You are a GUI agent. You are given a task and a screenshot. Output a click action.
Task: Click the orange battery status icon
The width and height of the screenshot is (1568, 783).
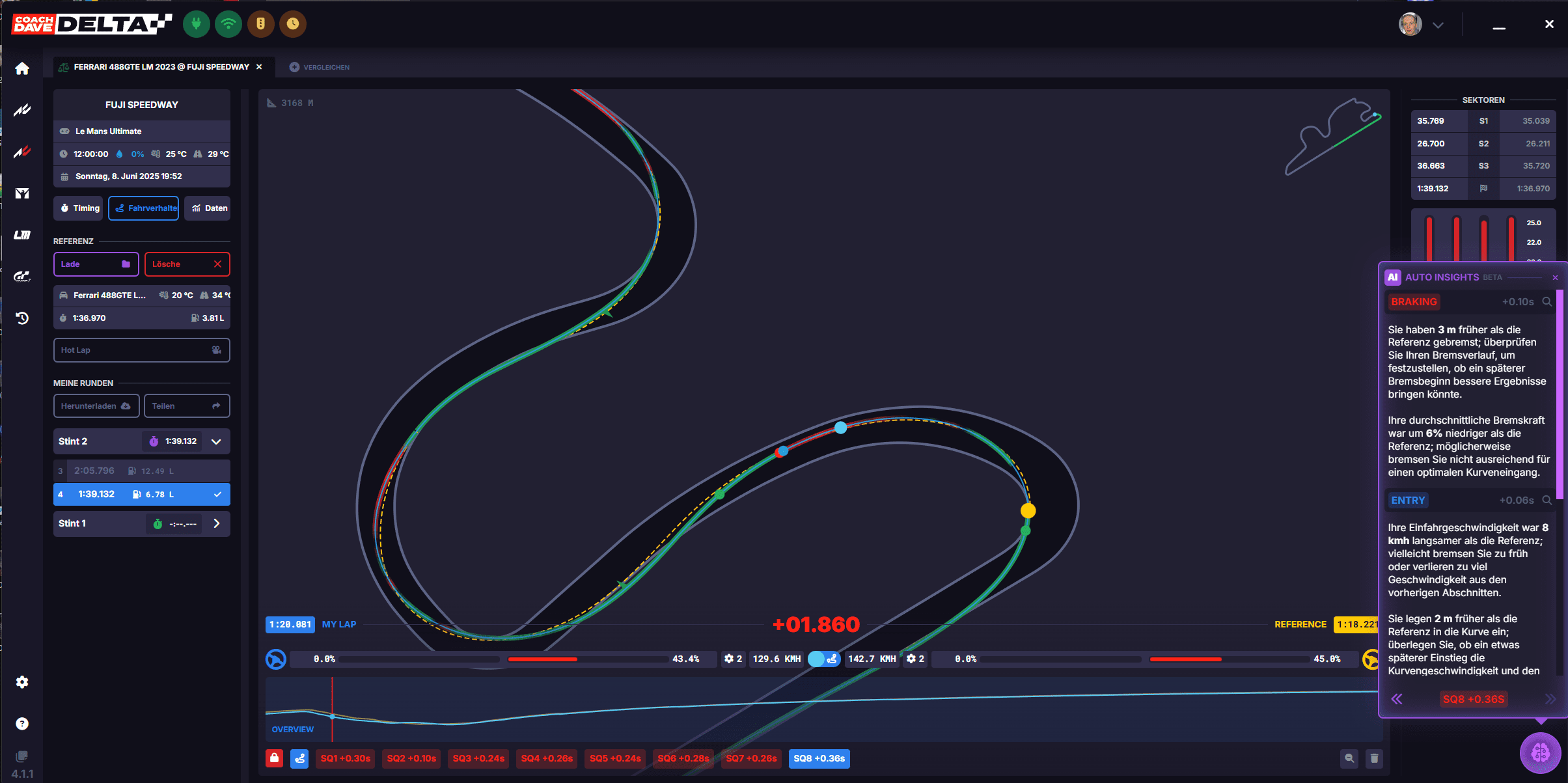coord(260,24)
